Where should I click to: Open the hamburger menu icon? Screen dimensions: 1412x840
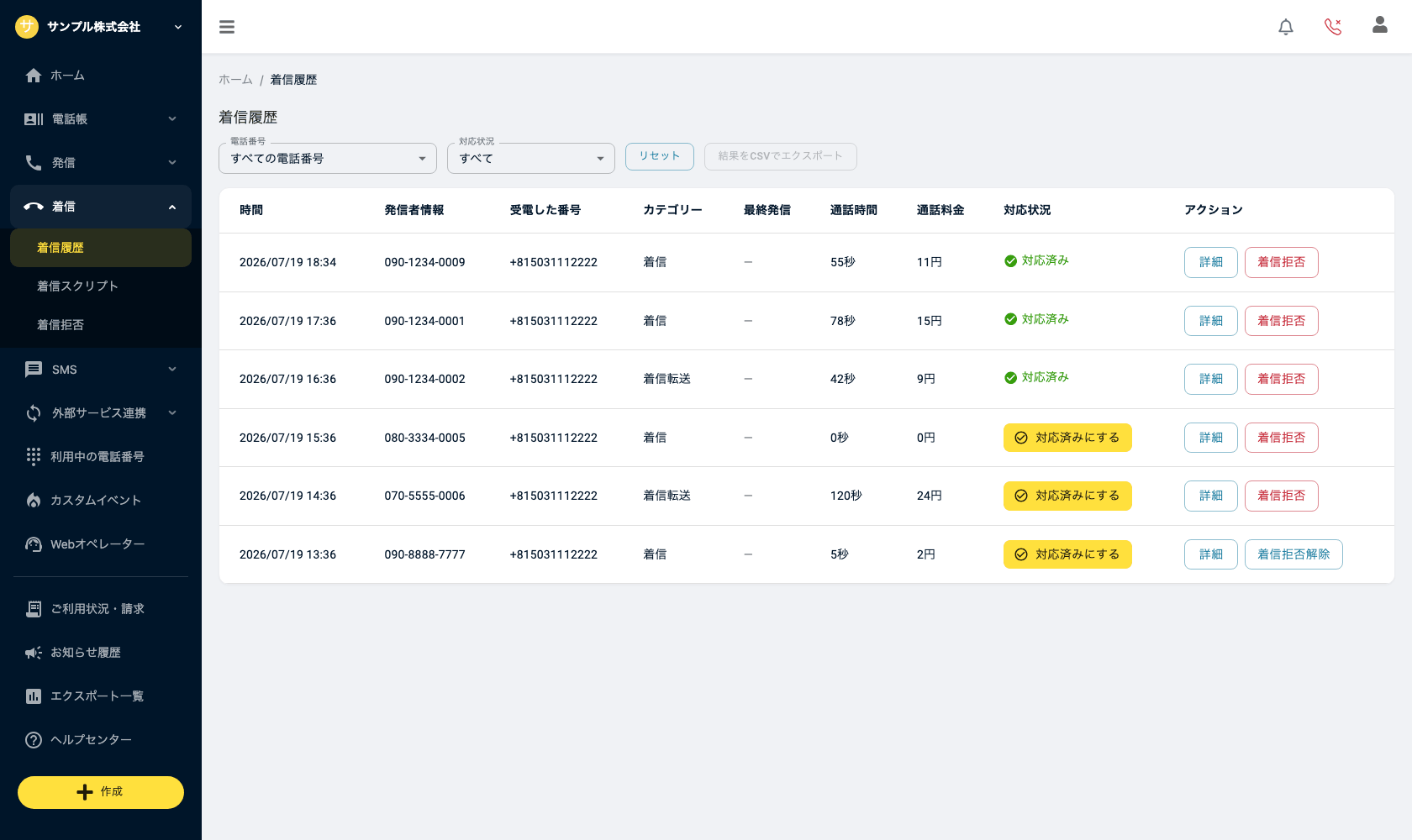[227, 27]
